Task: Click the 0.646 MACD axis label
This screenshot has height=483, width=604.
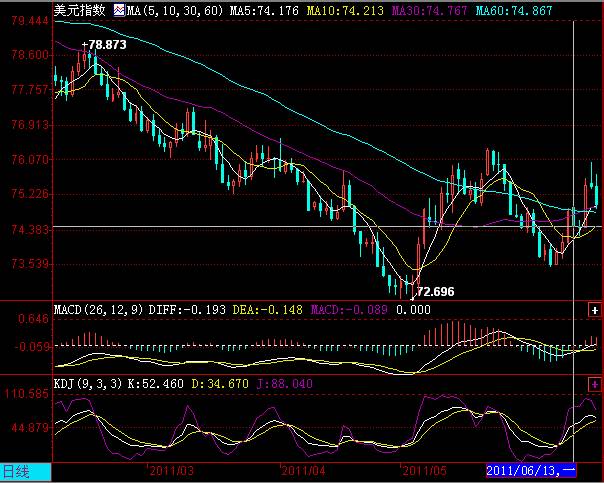Action: point(33,319)
